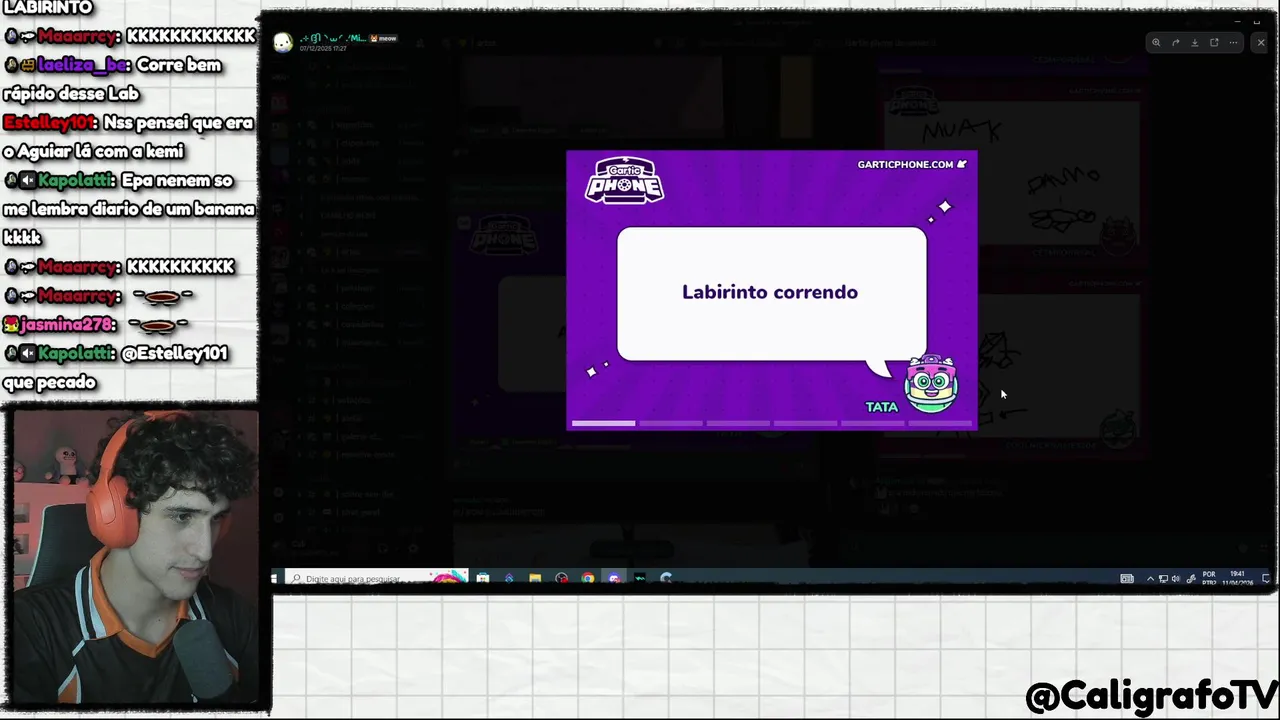Open Microsoft Store from the taskbar
1280x720 pixels.
[483, 578]
